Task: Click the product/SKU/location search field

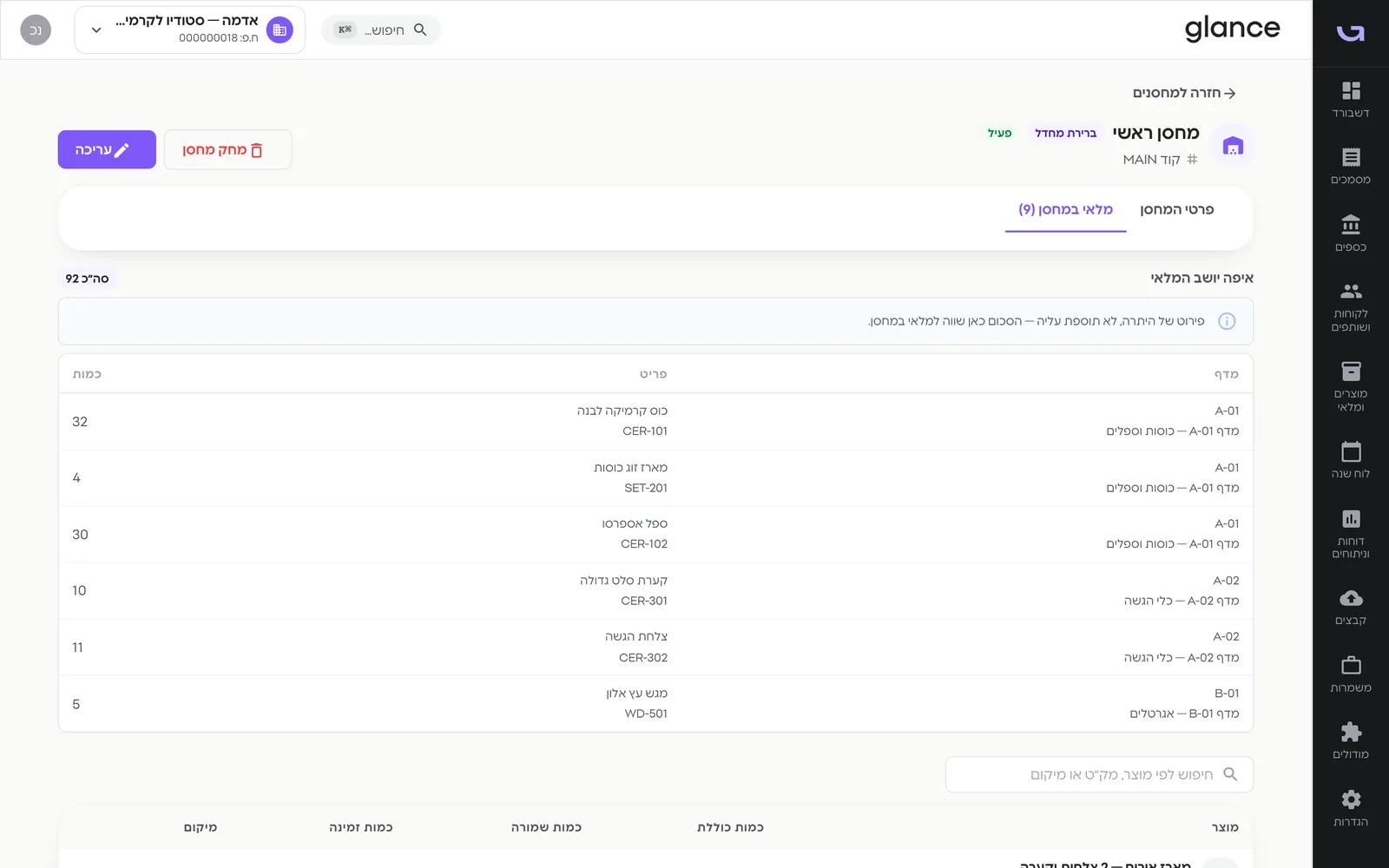Action: pos(1099,774)
